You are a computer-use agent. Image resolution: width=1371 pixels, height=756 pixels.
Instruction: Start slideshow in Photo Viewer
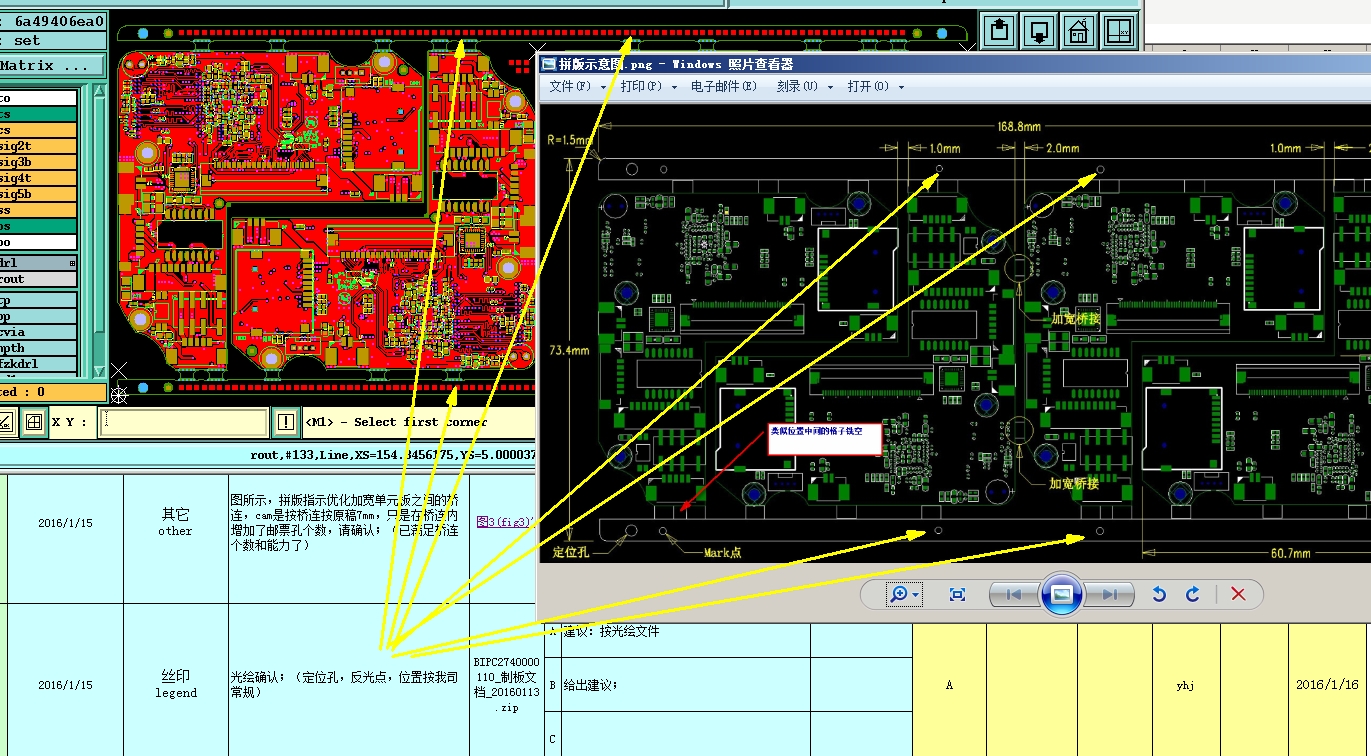[1061, 594]
